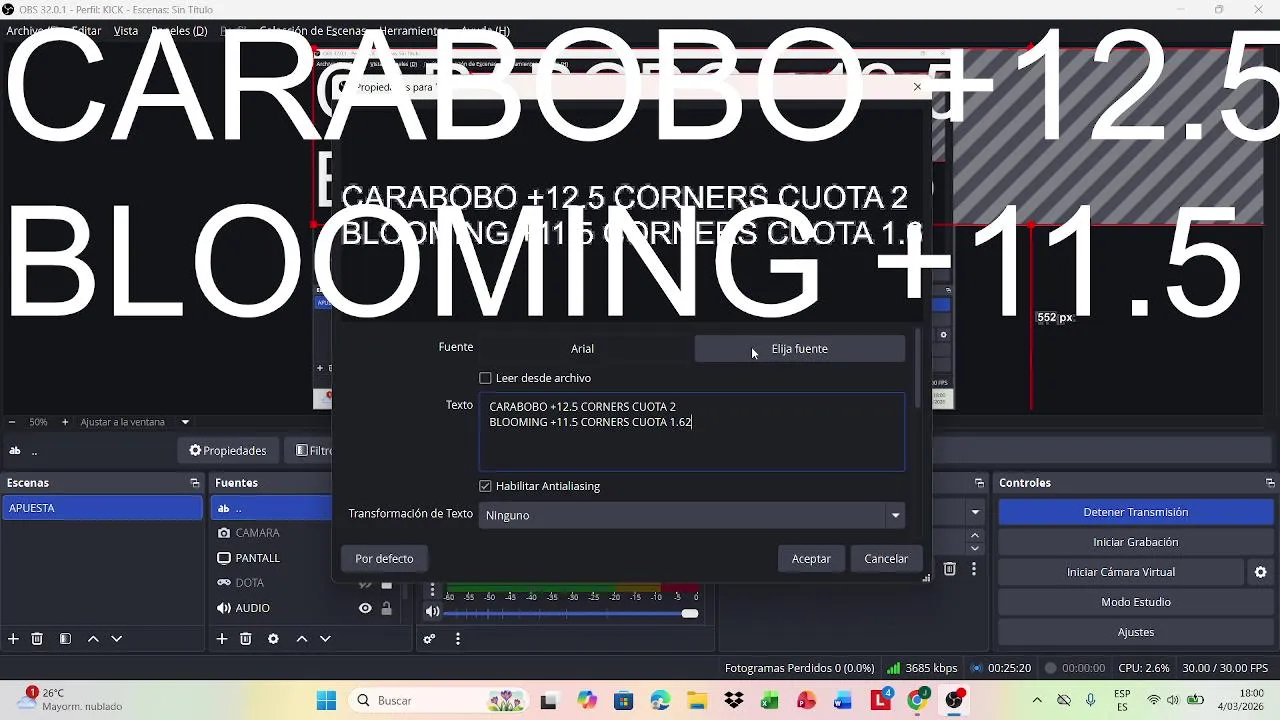Zoom in preview with plus icon
This screenshot has width=1280, height=720.
pyautogui.click(x=65, y=422)
